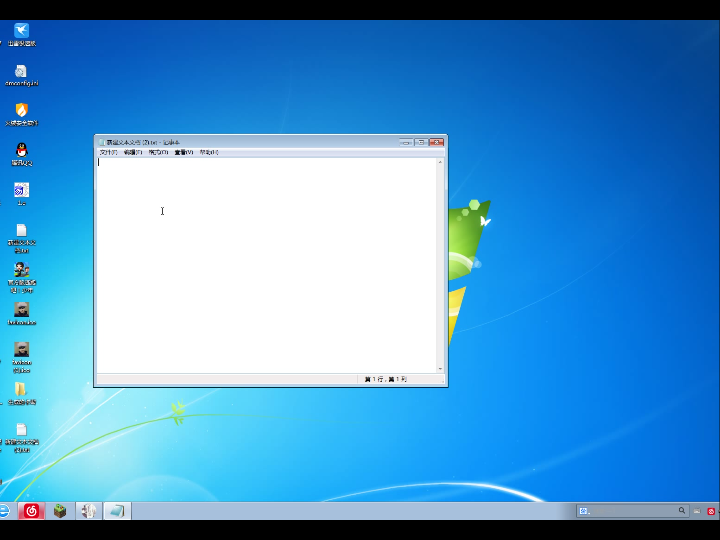
Task: Click the Notepad taskbar button
Action: pos(117,511)
